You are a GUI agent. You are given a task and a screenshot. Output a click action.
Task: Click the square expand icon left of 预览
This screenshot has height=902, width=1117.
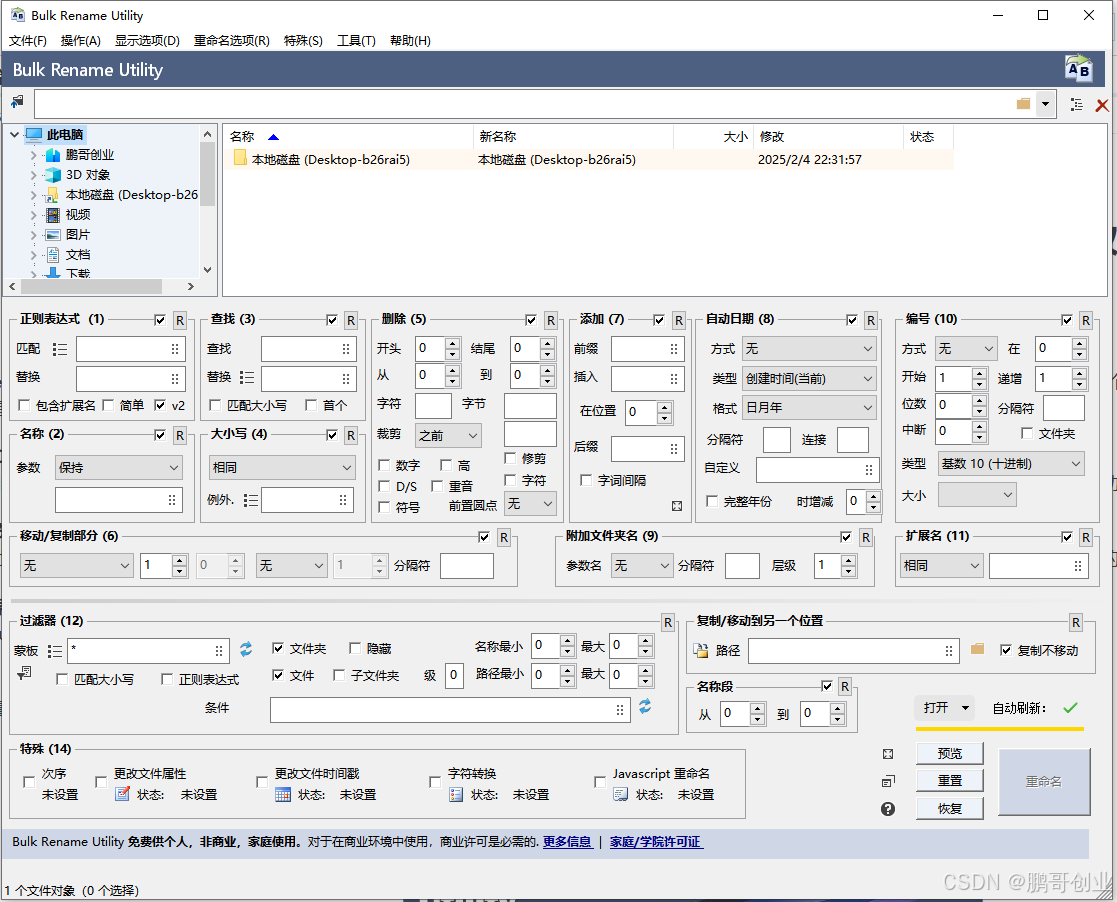pyautogui.click(x=888, y=754)
